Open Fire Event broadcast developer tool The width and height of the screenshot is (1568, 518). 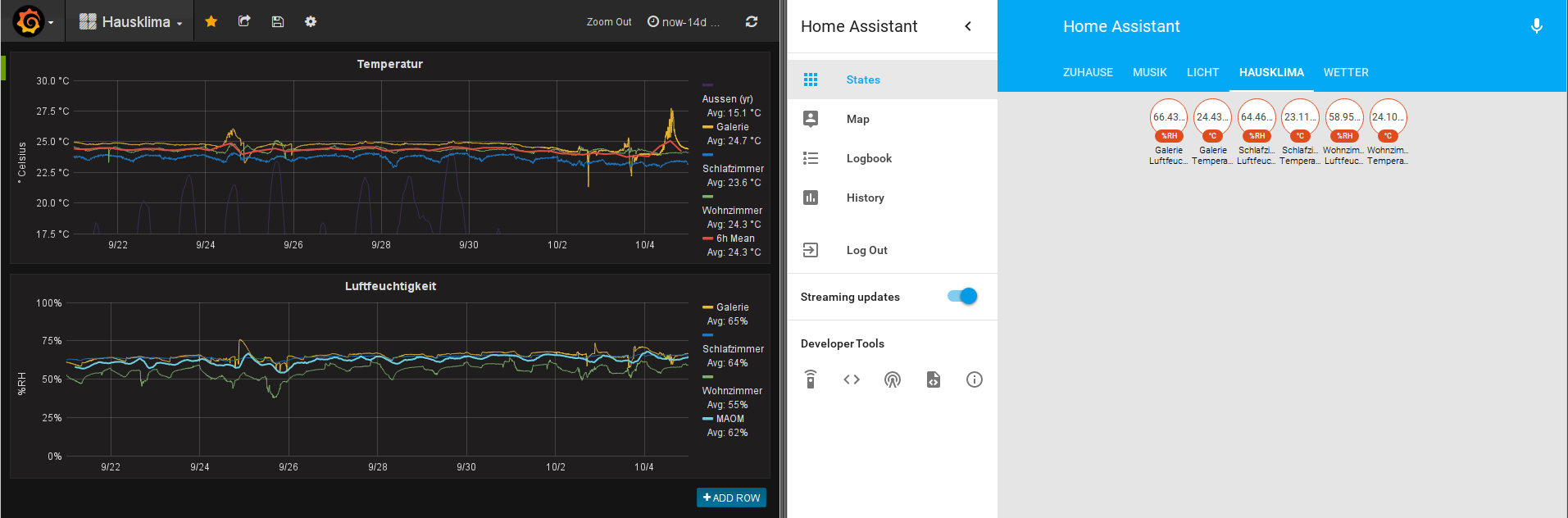click(893, 379)
